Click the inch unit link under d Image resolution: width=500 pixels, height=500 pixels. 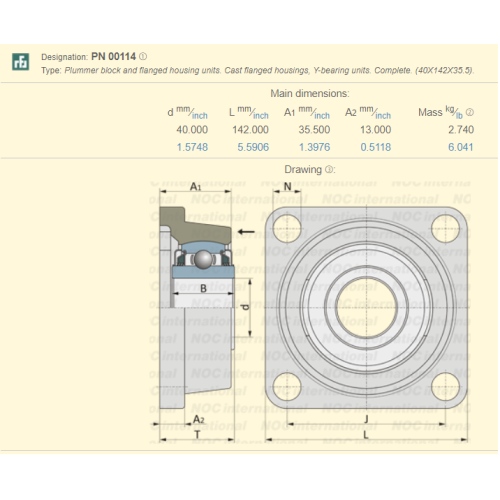tap(200, 116)
